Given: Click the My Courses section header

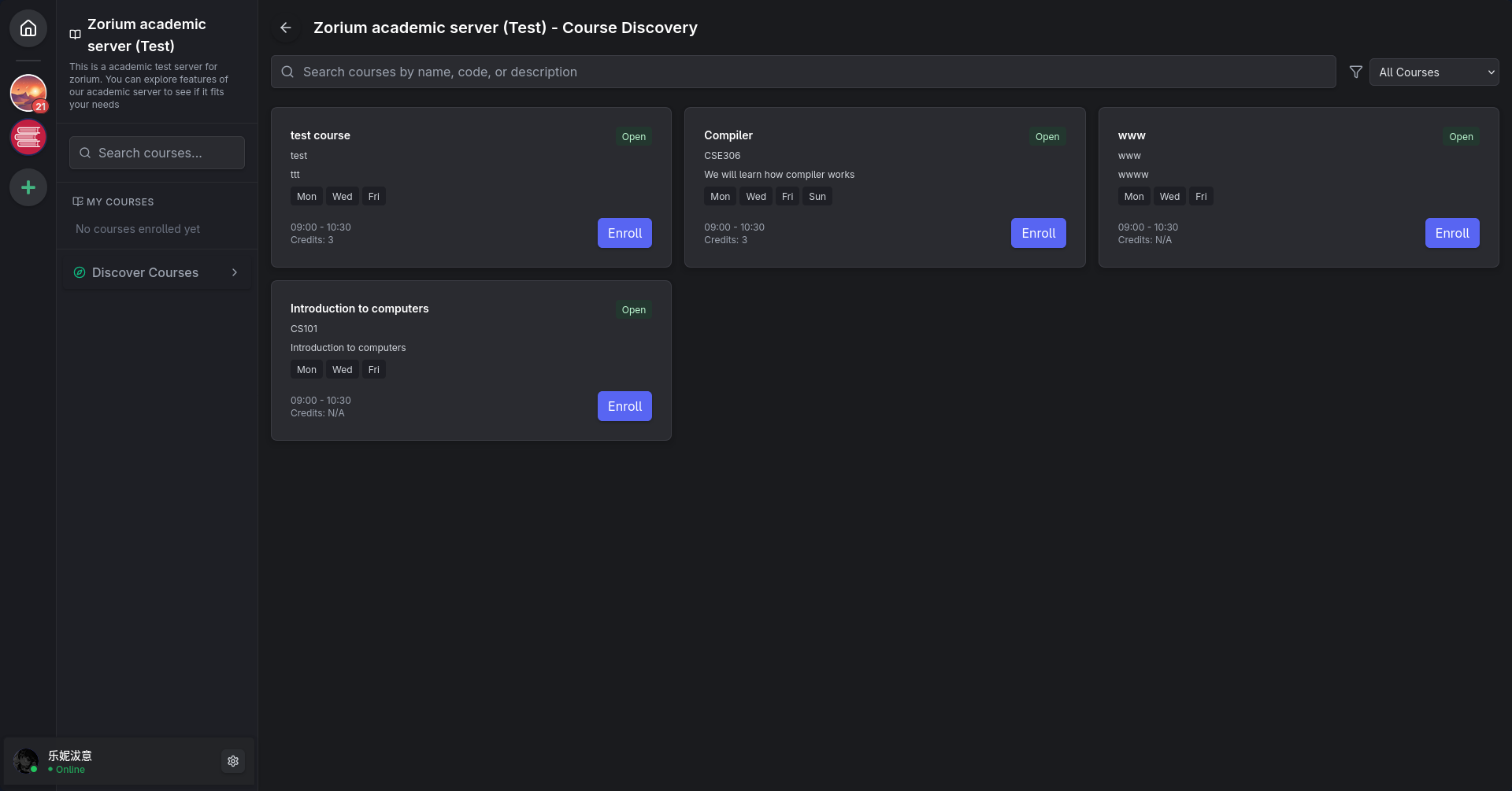Looking at the screenshot, I should [120, 202].
